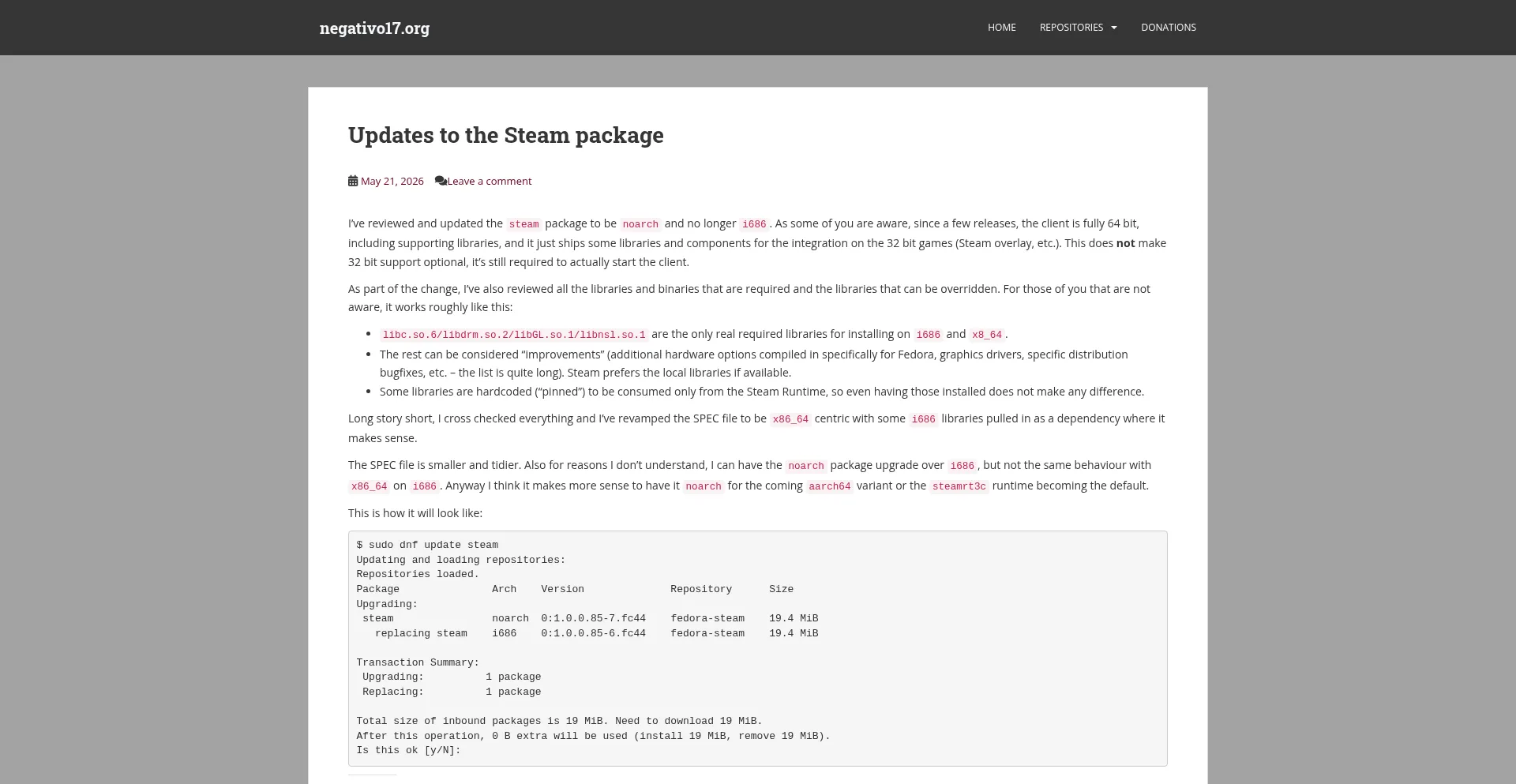Click the comments speech bubble icon
1516x784 pixels.
coord(441,181)
